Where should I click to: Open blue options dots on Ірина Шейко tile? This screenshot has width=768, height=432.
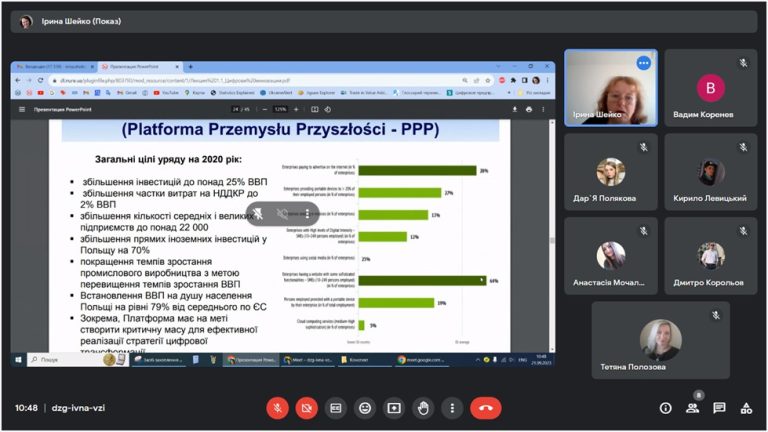coord(644,63)
